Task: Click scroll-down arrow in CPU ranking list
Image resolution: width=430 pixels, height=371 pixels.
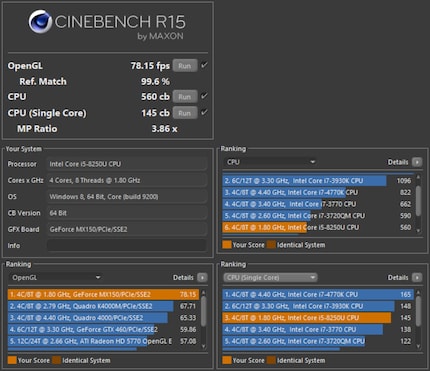Action: [418, 231]
